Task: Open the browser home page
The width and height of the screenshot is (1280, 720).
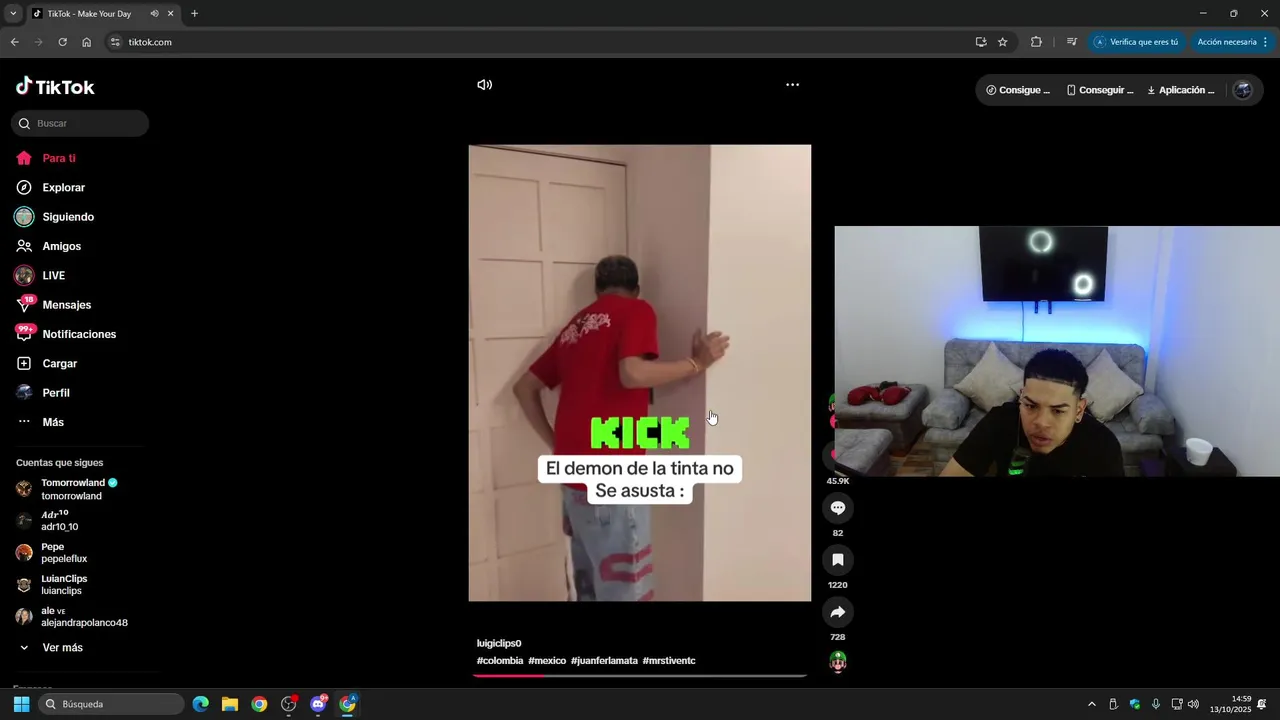Action: [86, 42]
